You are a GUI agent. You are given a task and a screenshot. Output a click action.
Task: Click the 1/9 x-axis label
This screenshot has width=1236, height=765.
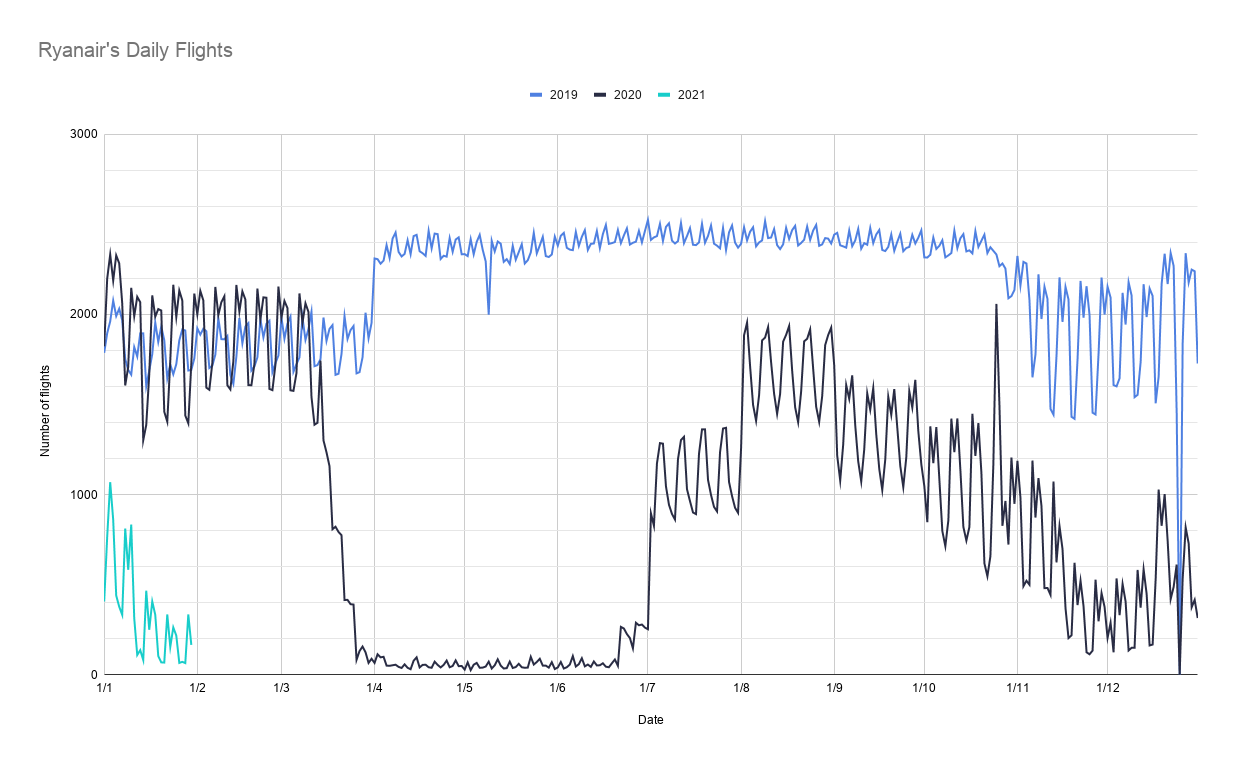pyautogui.click(x=833, y=689)
